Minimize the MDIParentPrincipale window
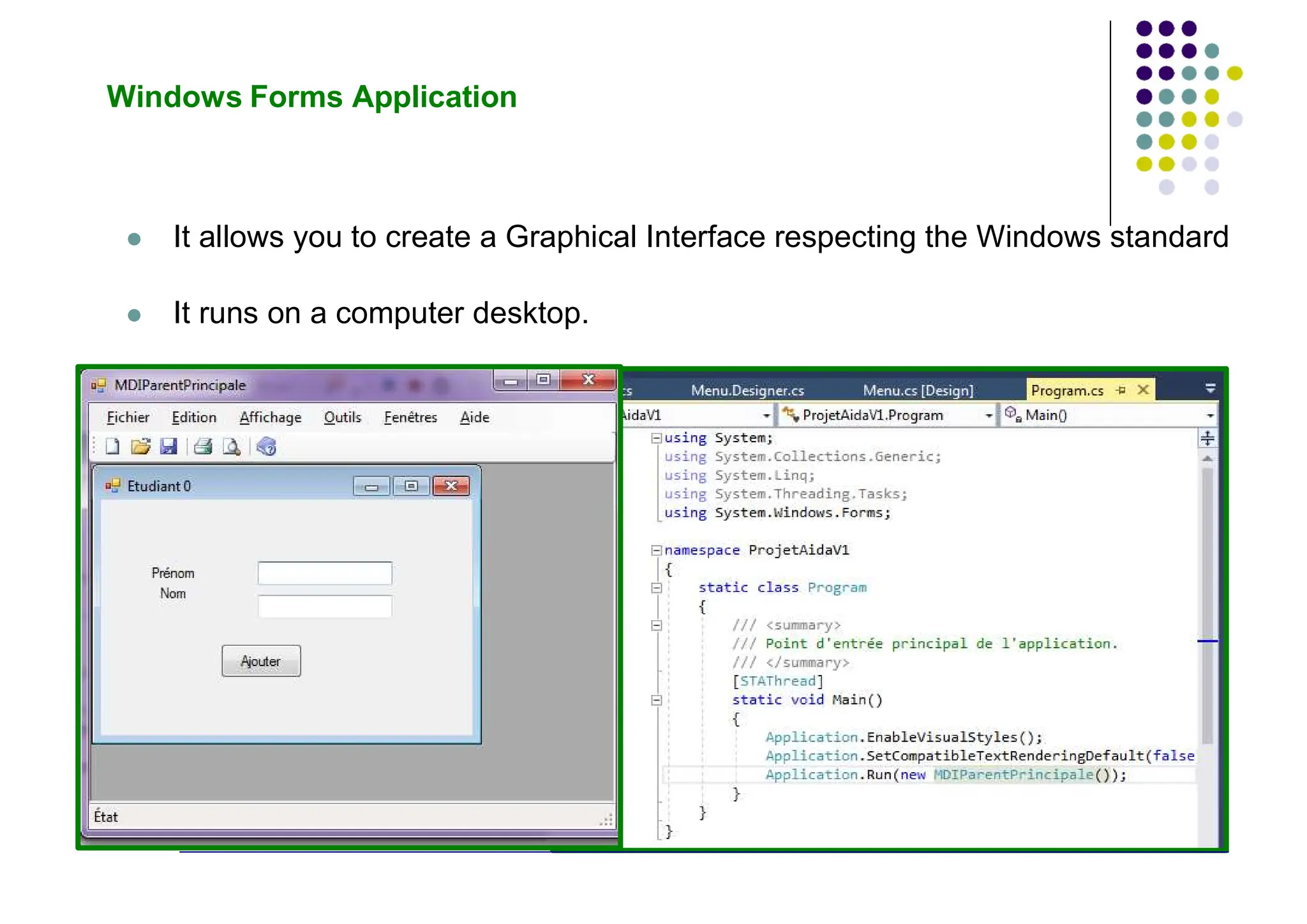Screen dimensions: 1307x924 click(511, 381)
